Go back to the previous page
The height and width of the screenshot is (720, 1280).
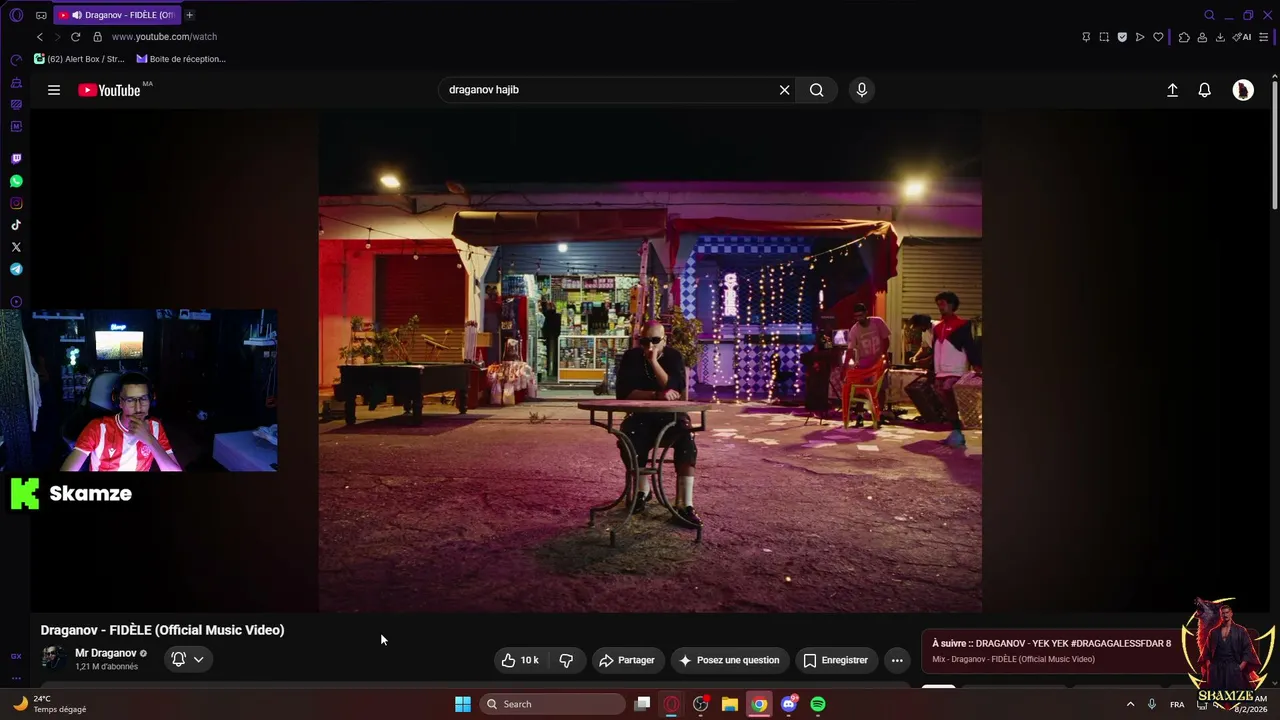tap(40, 37)
